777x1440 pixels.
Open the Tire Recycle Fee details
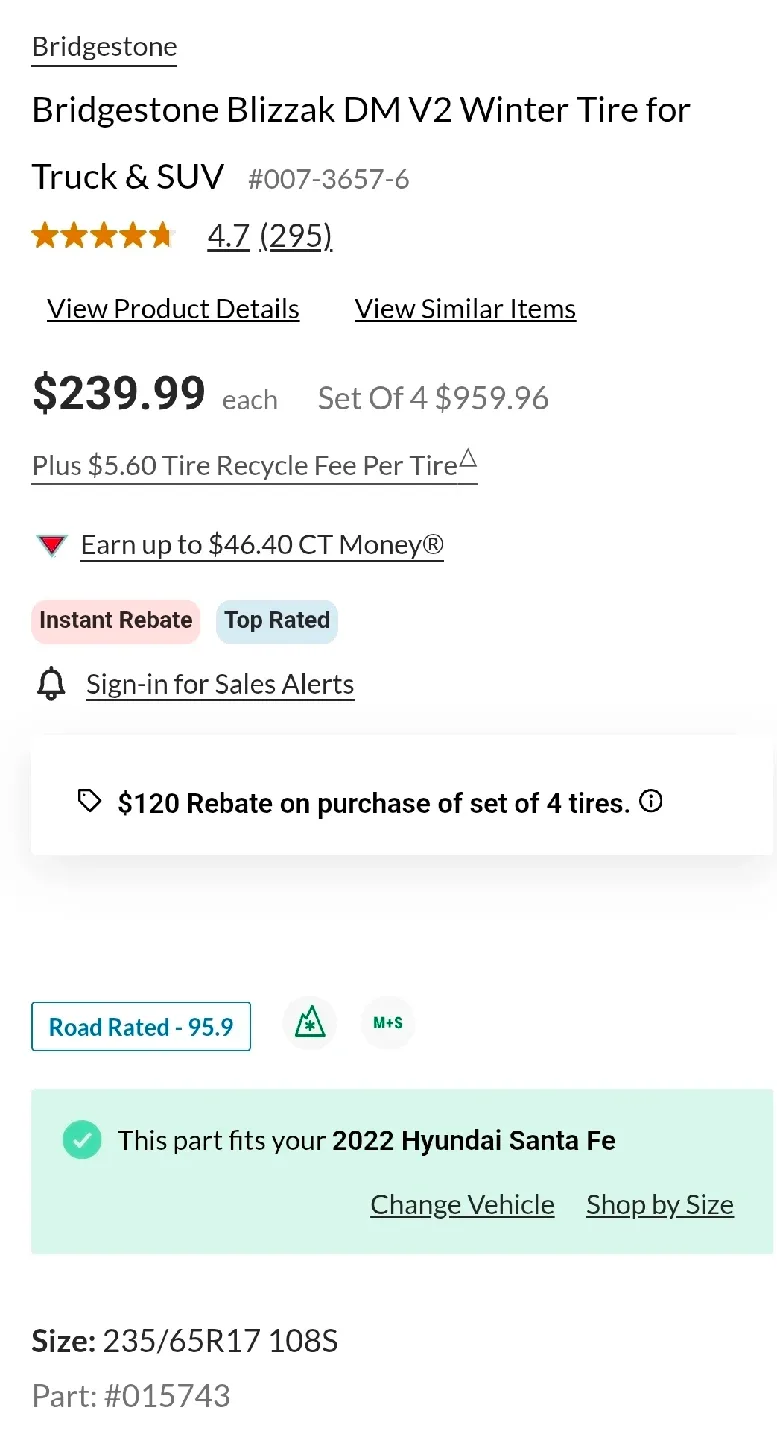(254, 466)
